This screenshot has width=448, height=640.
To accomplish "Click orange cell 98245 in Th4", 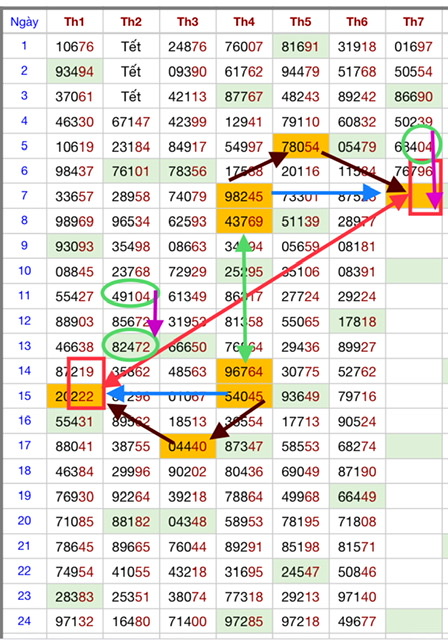I will click(244, 196).
